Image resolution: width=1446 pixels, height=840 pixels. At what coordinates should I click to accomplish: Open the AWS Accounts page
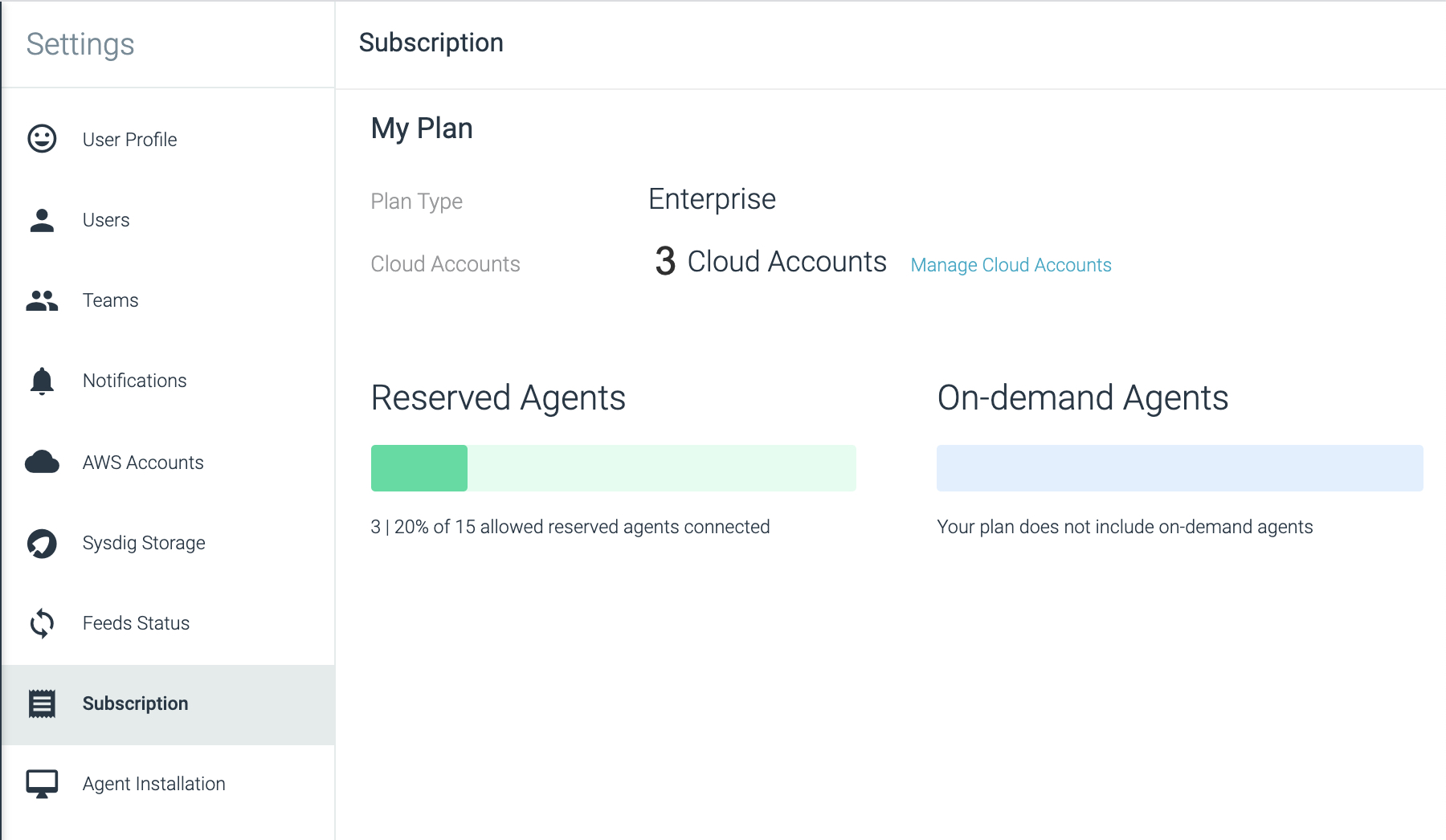click(x=168, y=463)
